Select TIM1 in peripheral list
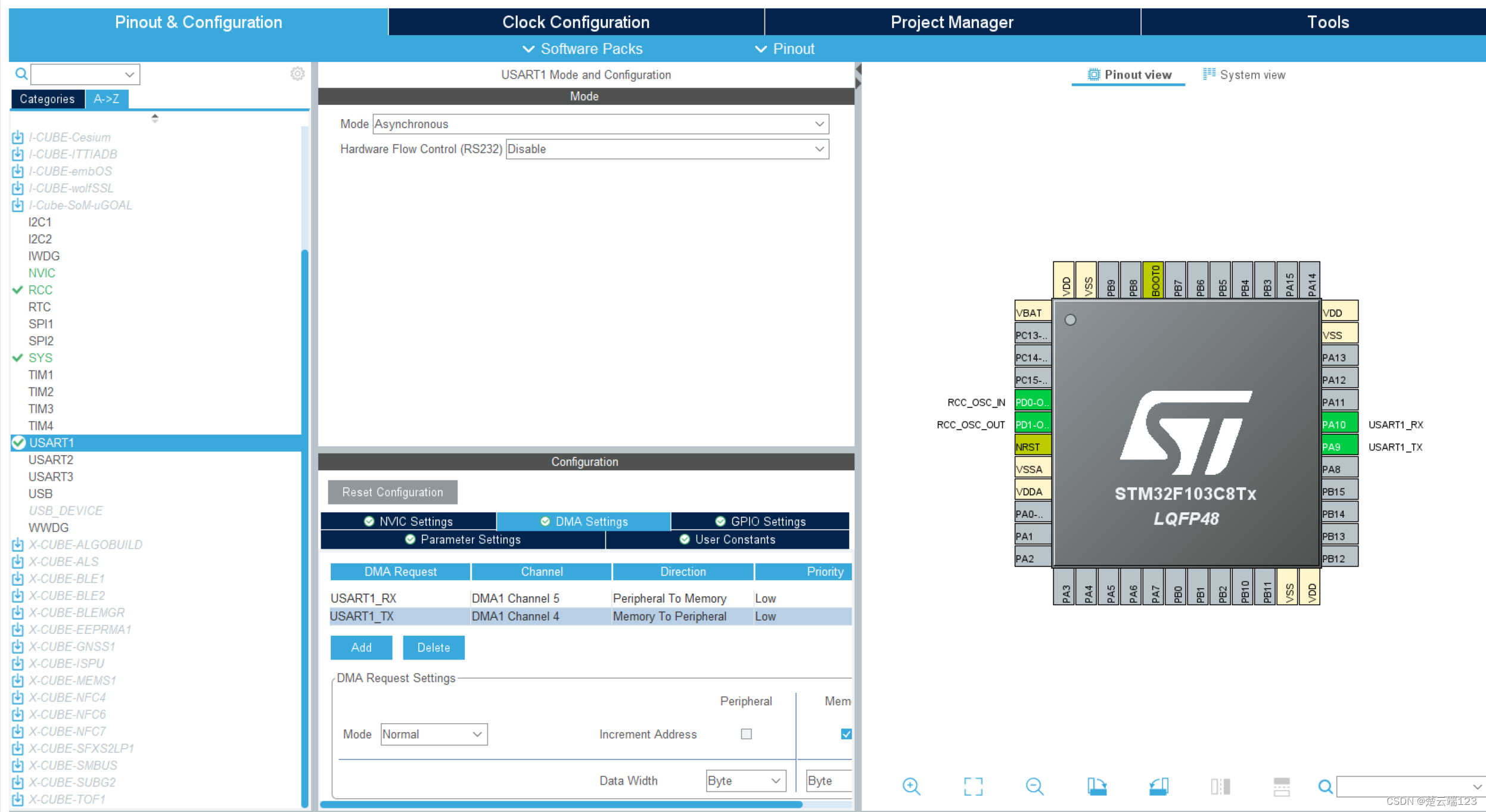Image resolution: width=1486 pixels, height=812 pixels. [41, 375]
